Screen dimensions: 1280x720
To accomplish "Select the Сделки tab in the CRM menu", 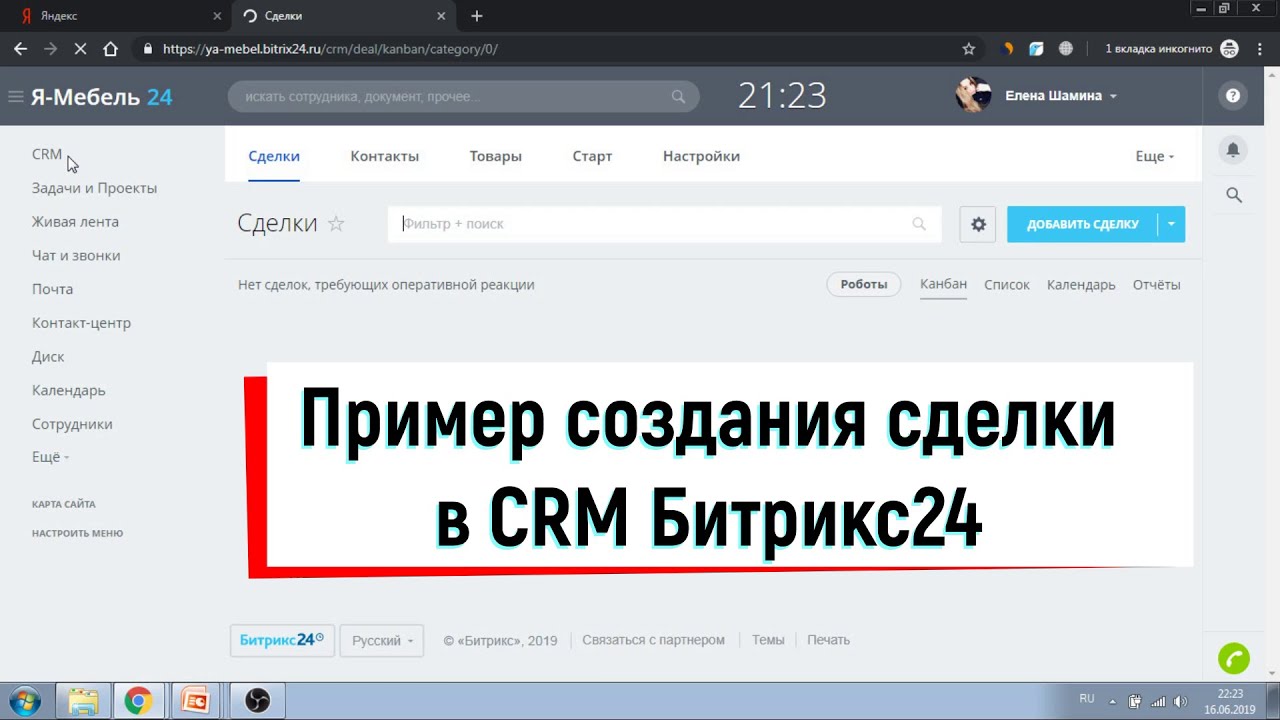I will coord(274,156).
